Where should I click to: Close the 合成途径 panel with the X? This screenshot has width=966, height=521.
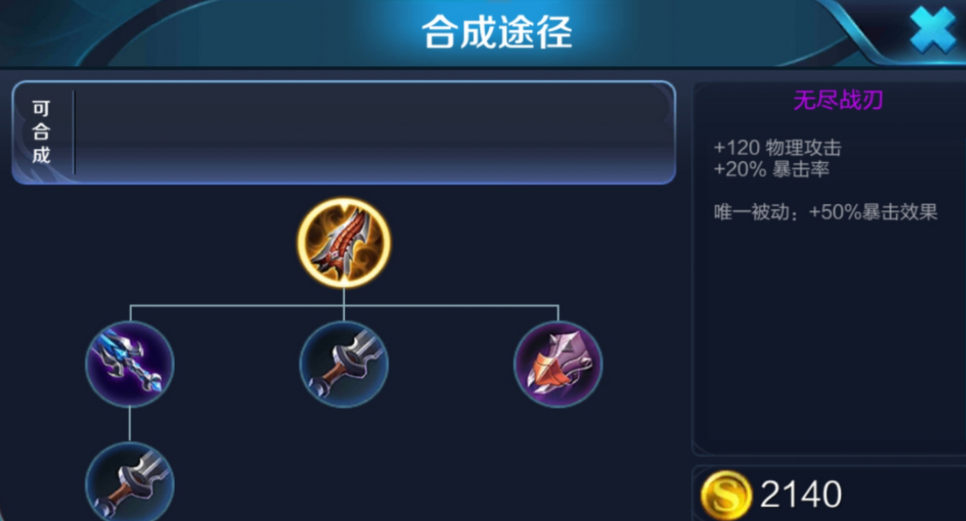click(x=933, y=30)
